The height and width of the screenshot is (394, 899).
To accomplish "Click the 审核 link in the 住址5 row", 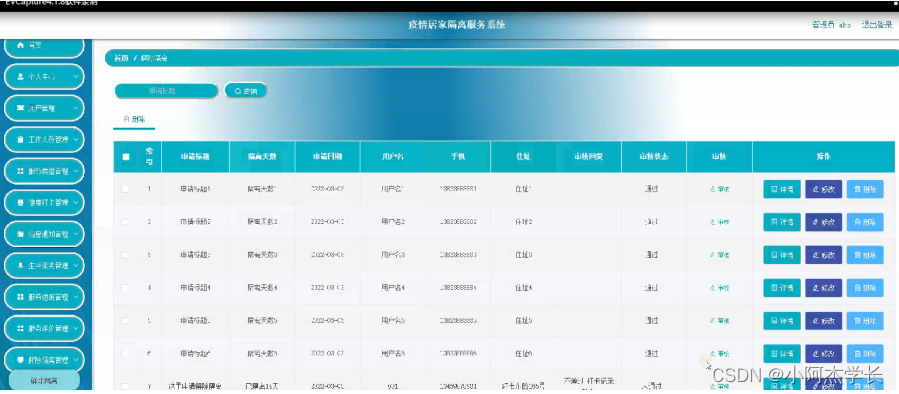I will [719, 321].
